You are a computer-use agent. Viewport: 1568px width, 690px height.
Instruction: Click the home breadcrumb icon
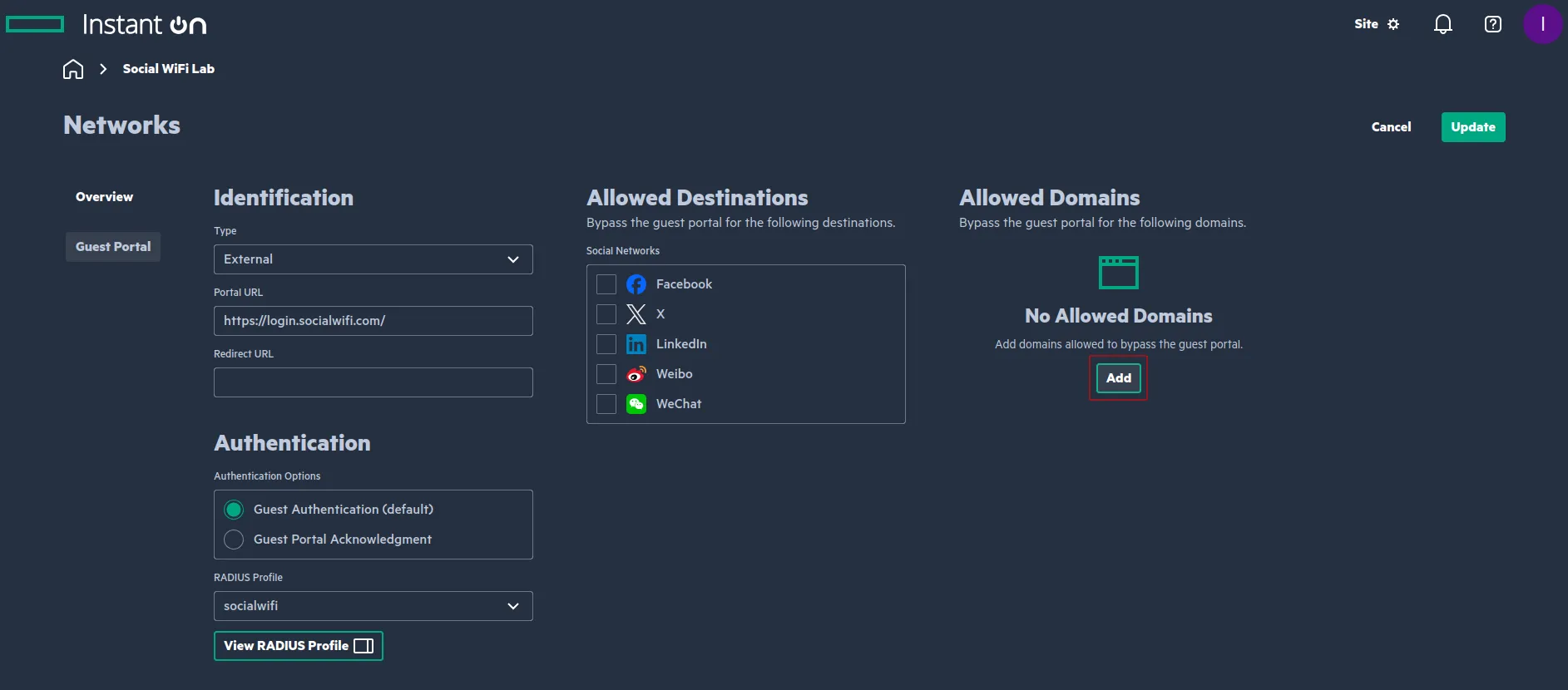[73, 69]
